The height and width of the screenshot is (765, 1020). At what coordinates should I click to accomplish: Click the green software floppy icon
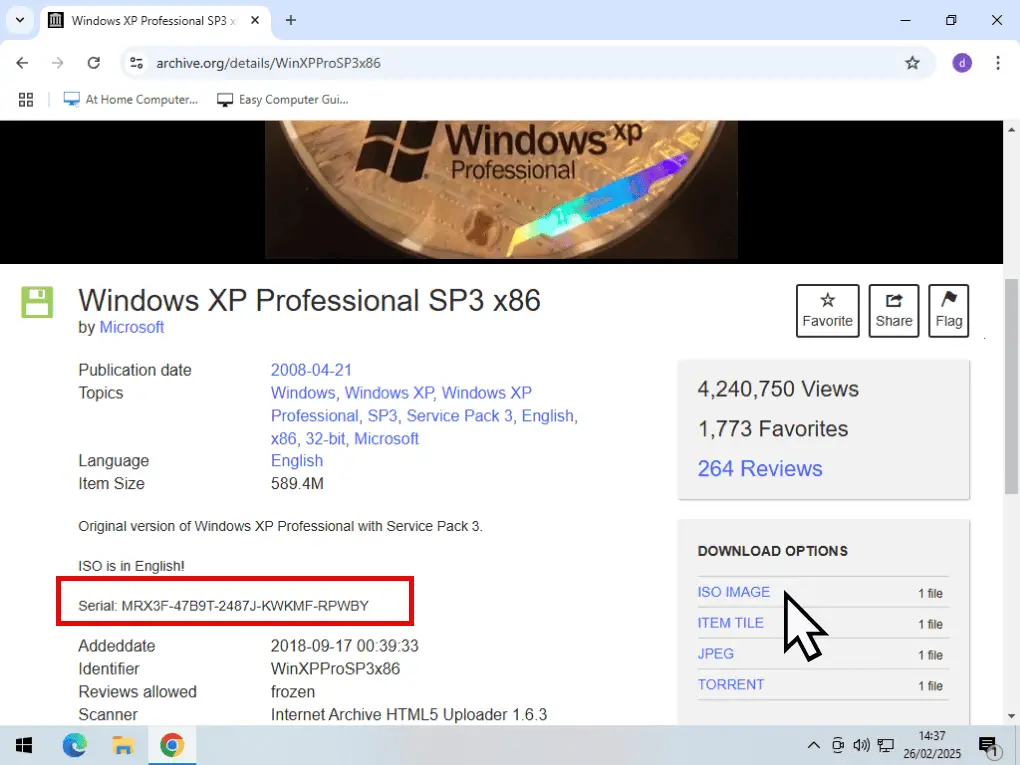tap(37, 302)
